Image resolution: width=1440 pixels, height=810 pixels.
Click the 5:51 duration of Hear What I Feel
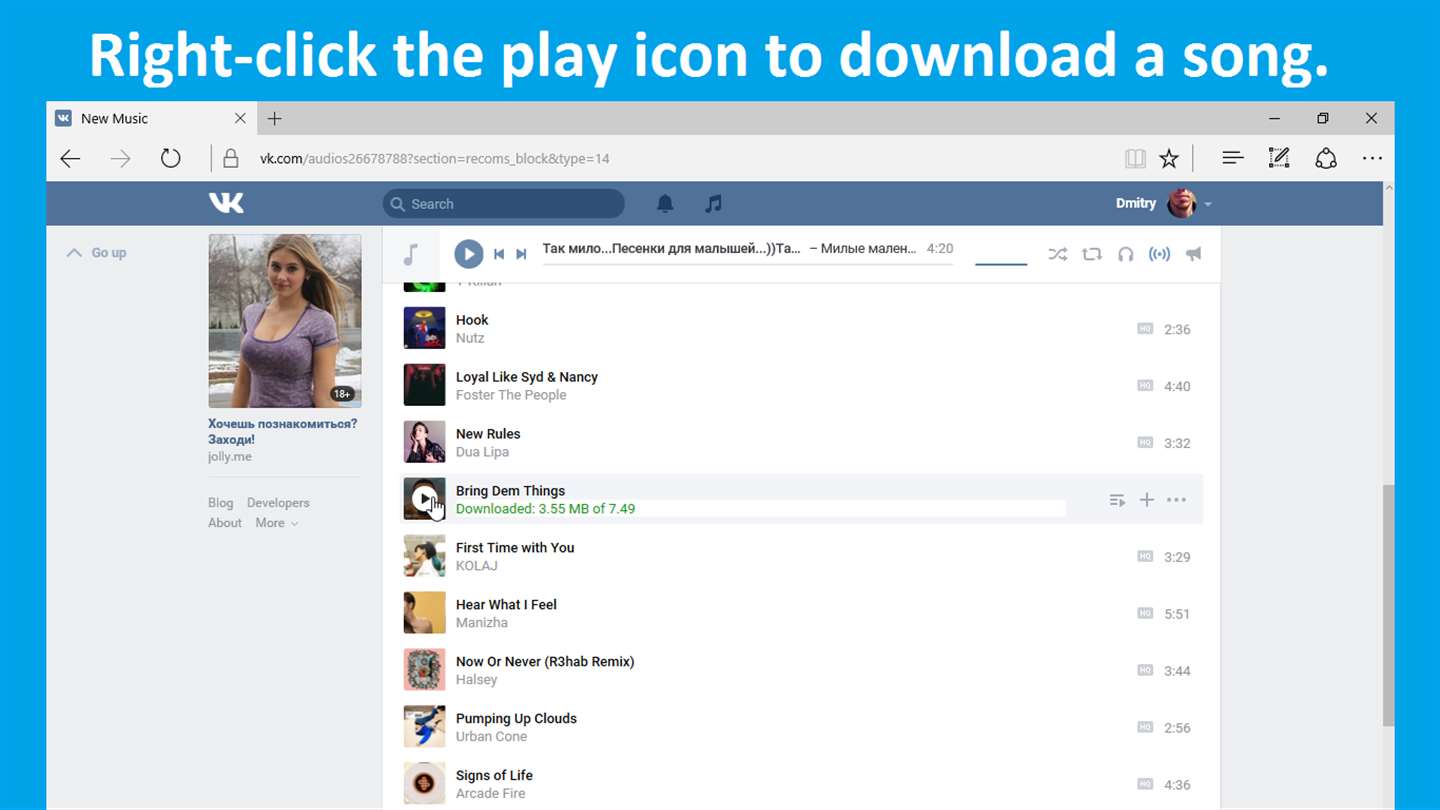(1177, 614)
